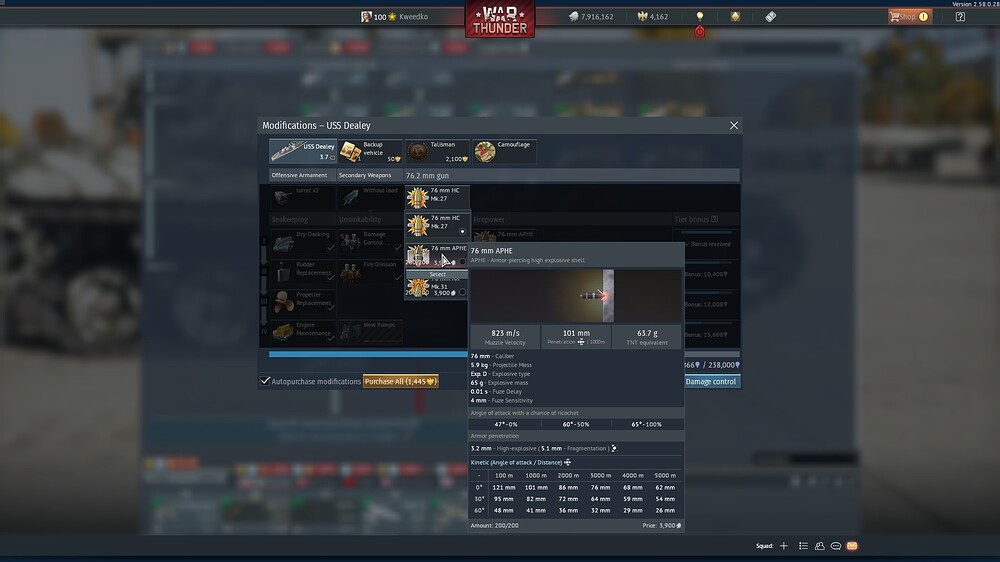
Task: Click the New Pumps modification
Action: coord(371,332)
